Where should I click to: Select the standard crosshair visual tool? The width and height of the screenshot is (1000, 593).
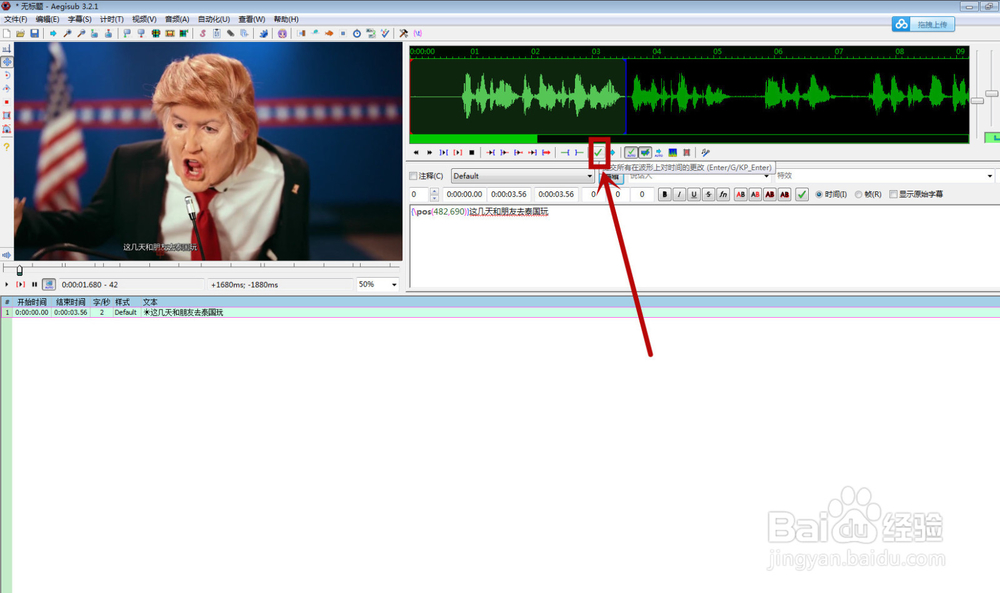coord(6,48)
